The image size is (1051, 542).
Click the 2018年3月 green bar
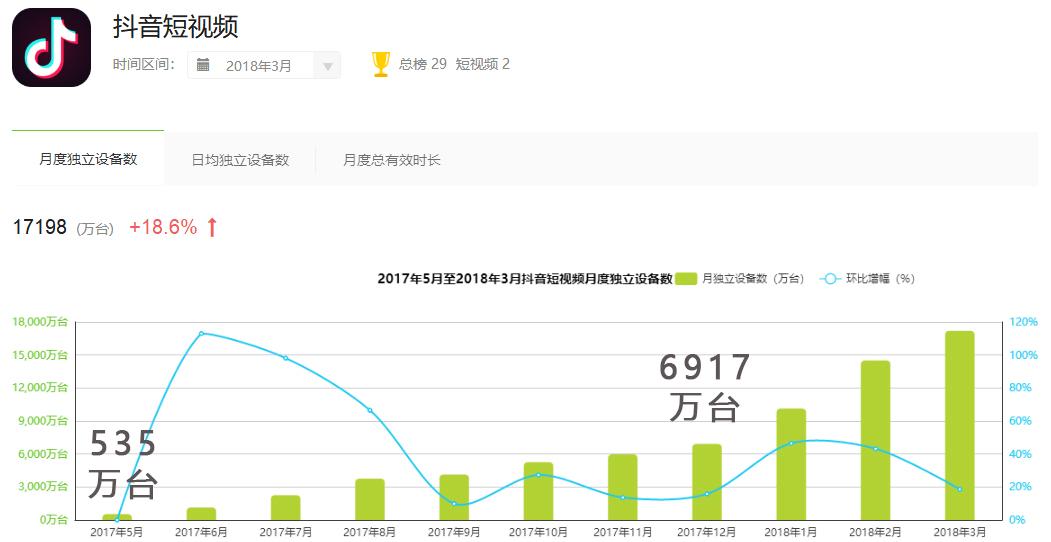960,425
